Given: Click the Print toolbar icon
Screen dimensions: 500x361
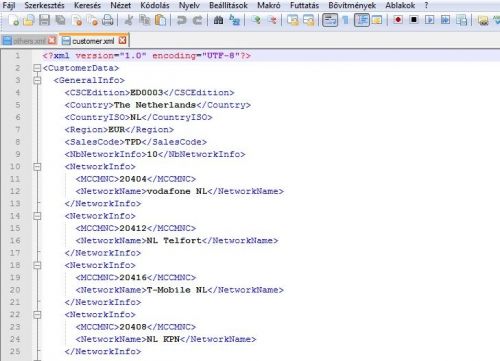Looking at the screenshot, I should pos(108,20).
